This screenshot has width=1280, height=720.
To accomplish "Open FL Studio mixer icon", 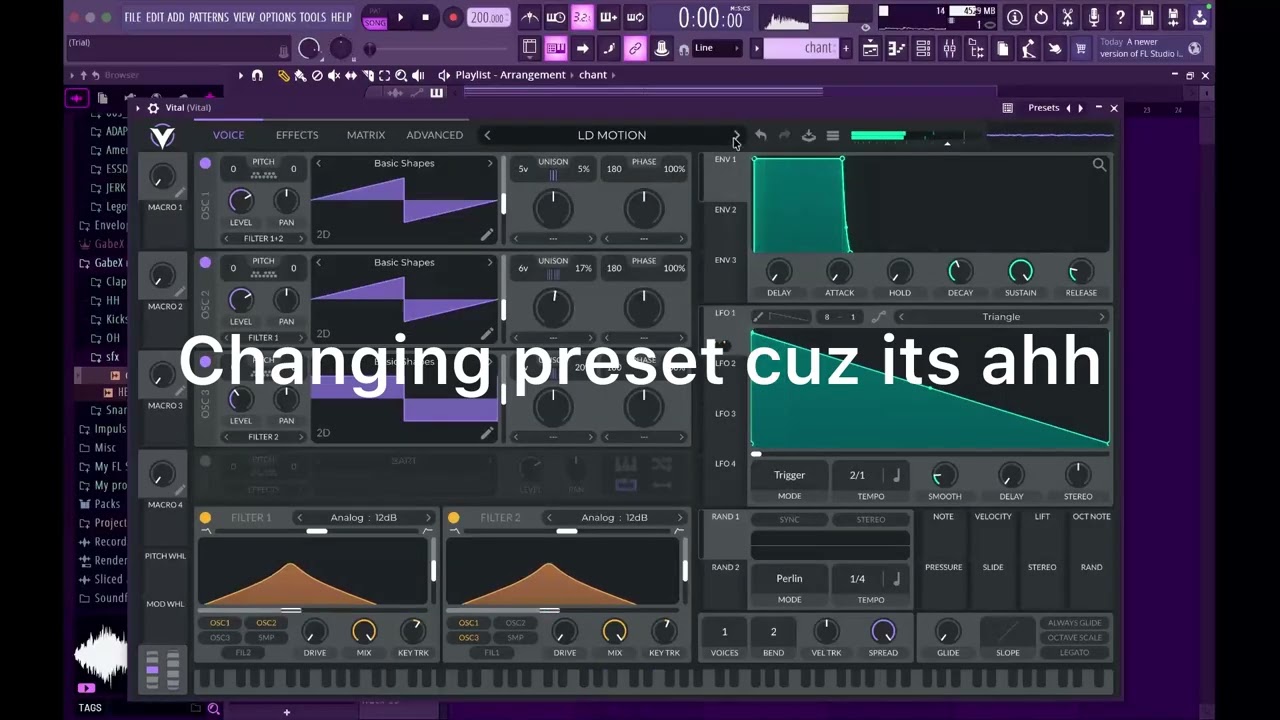I will (949, 48).
